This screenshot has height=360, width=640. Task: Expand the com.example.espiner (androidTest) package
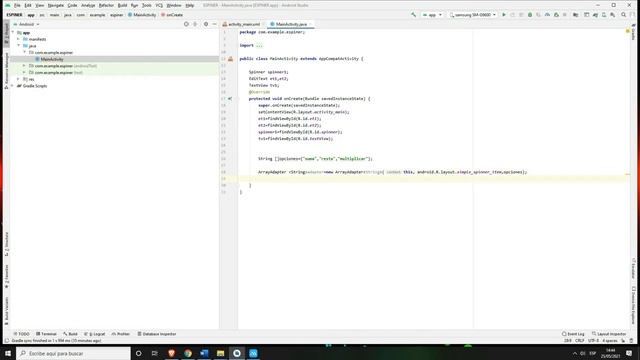[x=24, y=66]
